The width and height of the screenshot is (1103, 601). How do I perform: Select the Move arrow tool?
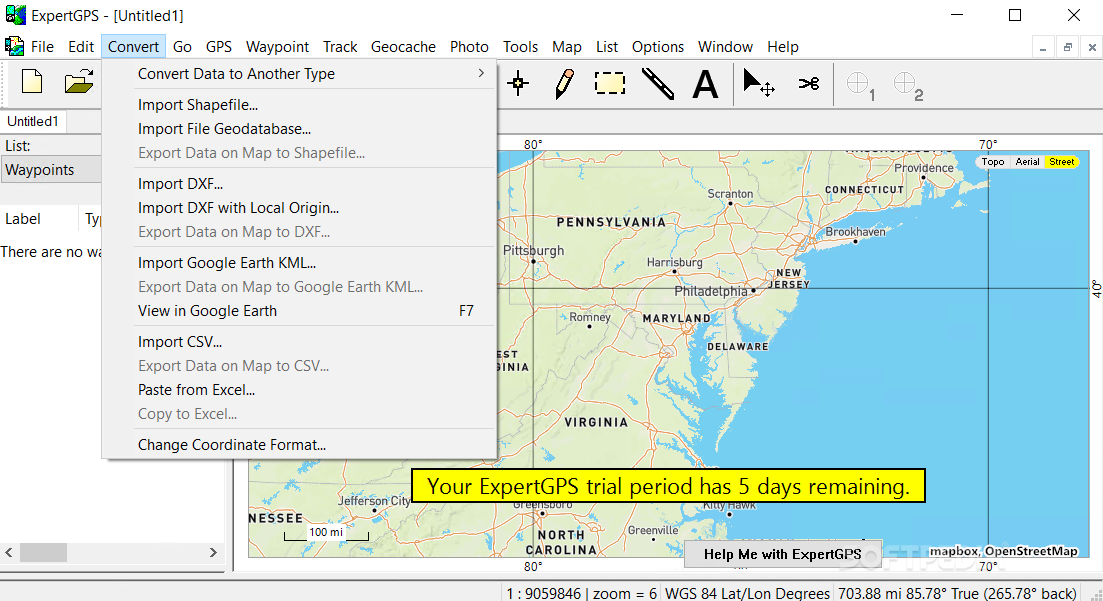(x=758, y=83)
